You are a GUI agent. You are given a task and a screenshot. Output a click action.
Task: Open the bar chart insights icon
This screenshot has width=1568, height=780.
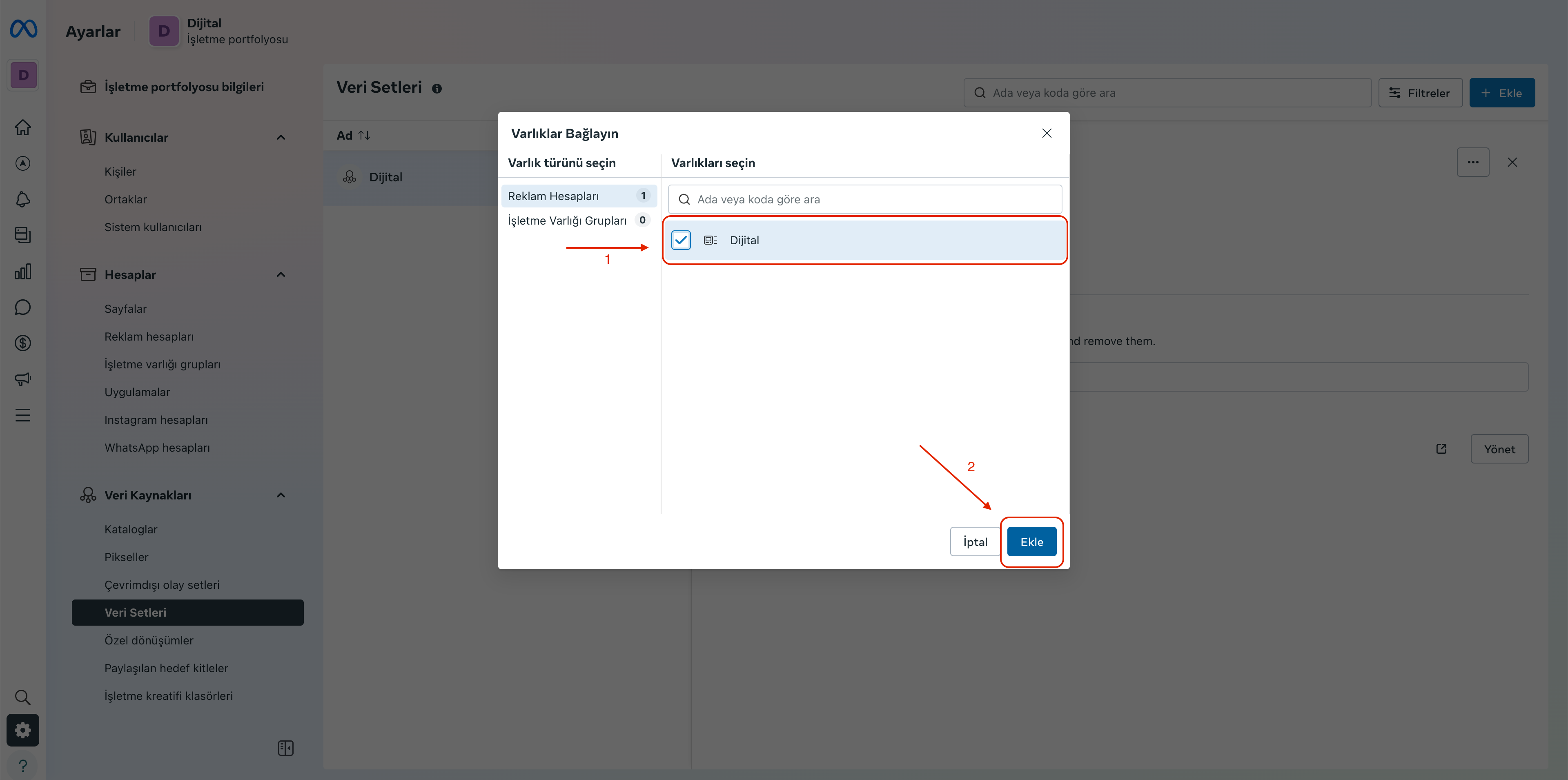click(22, 271)
